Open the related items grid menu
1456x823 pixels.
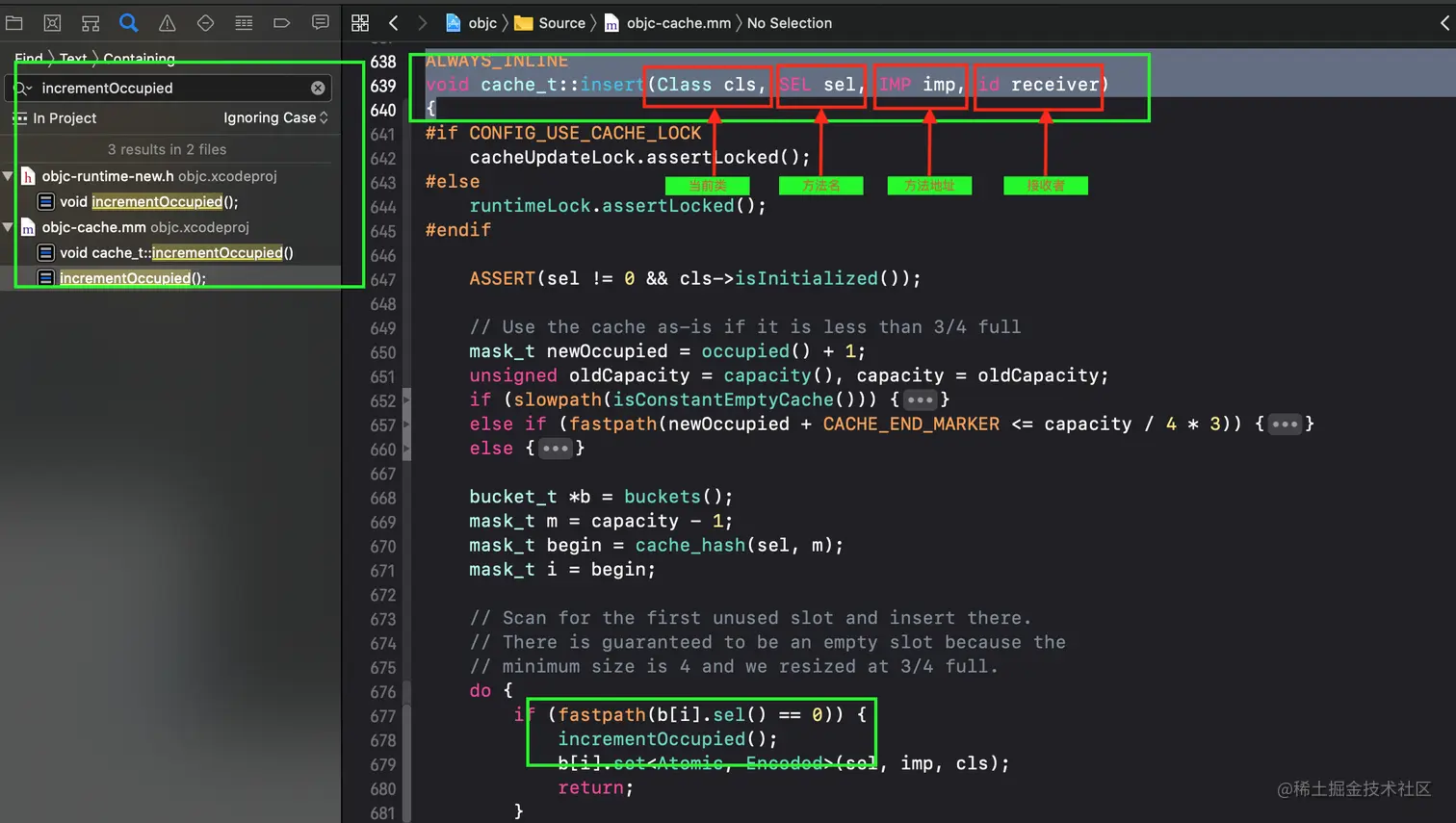click(360, 23)
